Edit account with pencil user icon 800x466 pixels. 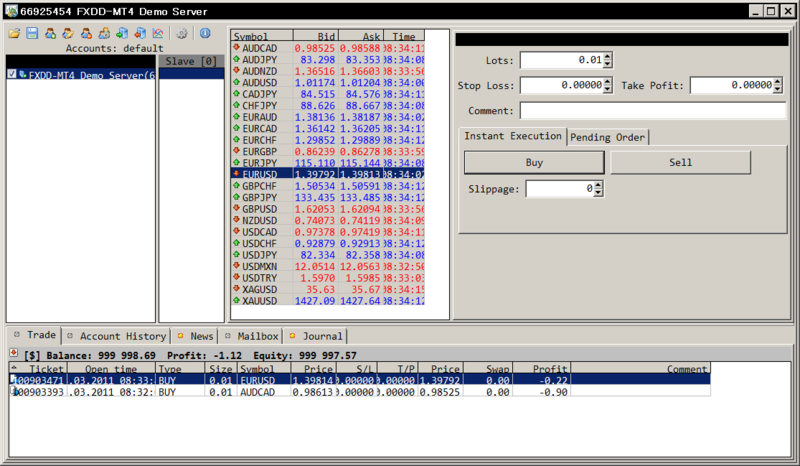pyautogui.click(x=68, y=34)
